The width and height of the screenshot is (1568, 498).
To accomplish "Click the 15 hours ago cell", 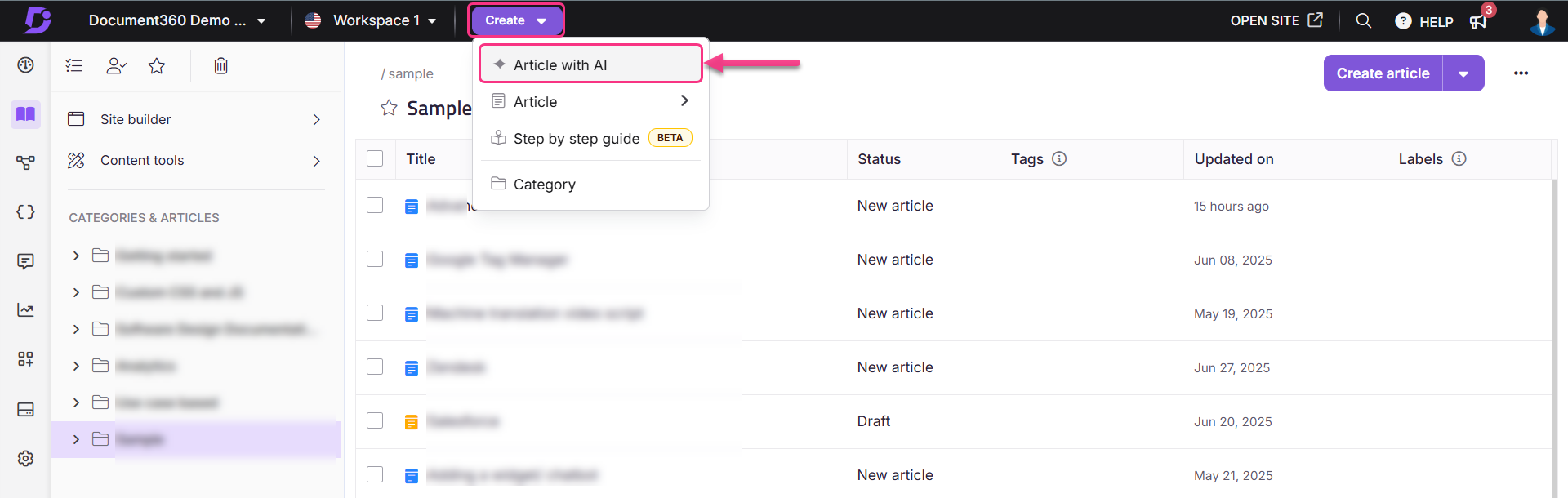I will click(1231, 207).
